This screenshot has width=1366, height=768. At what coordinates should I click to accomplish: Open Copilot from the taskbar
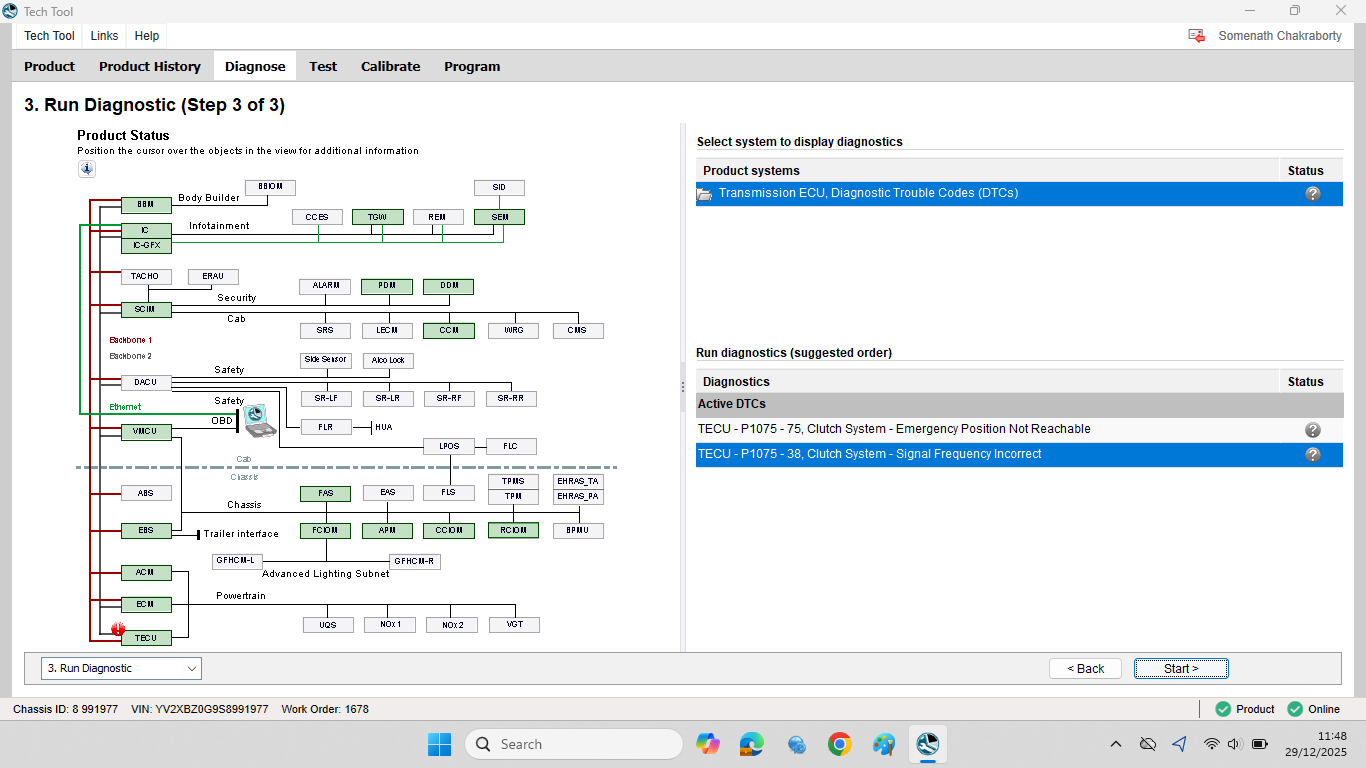click(708, 744)
